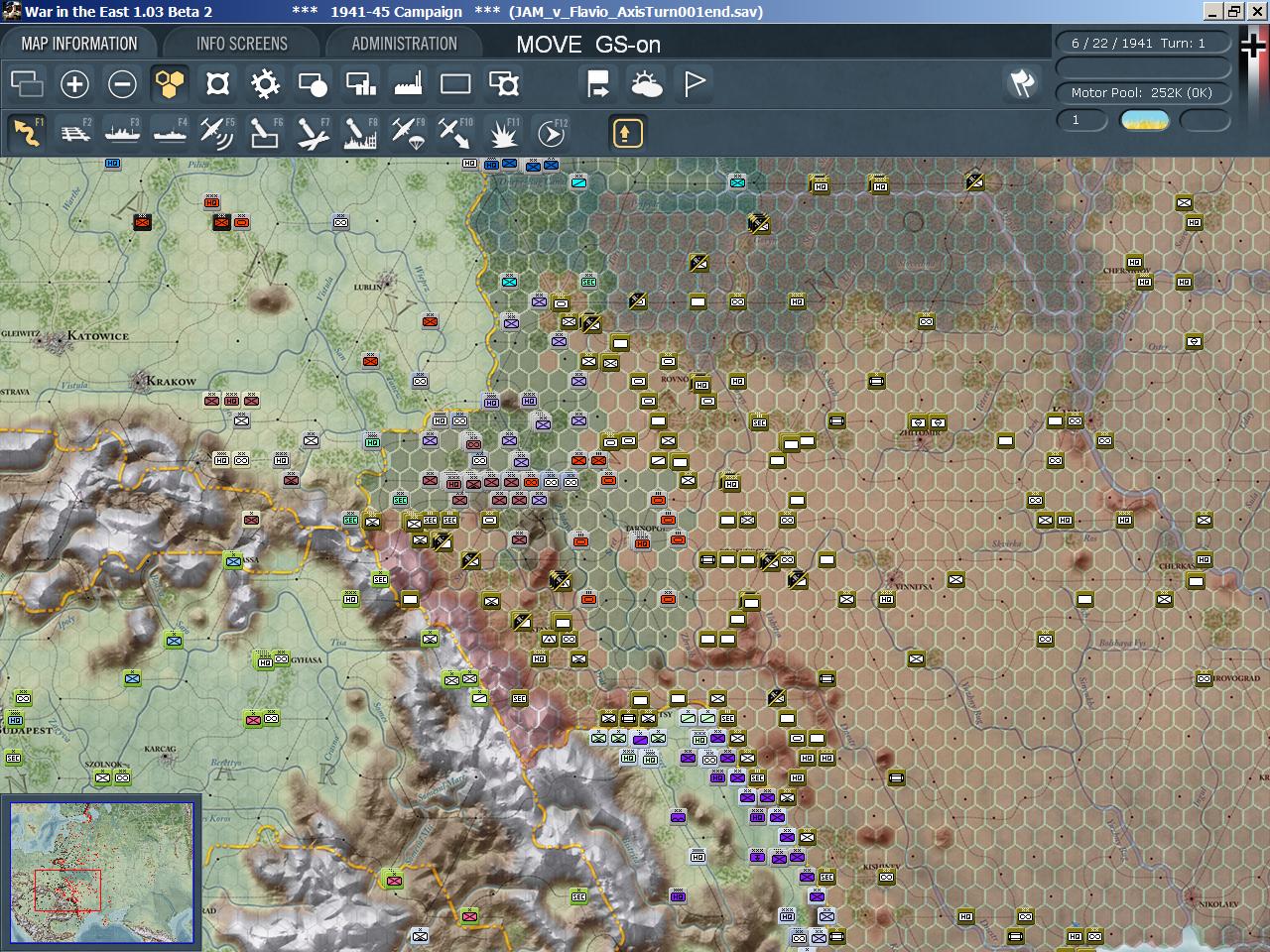
Task: Select the F4 amphibious ship icon
Action: 170,133
